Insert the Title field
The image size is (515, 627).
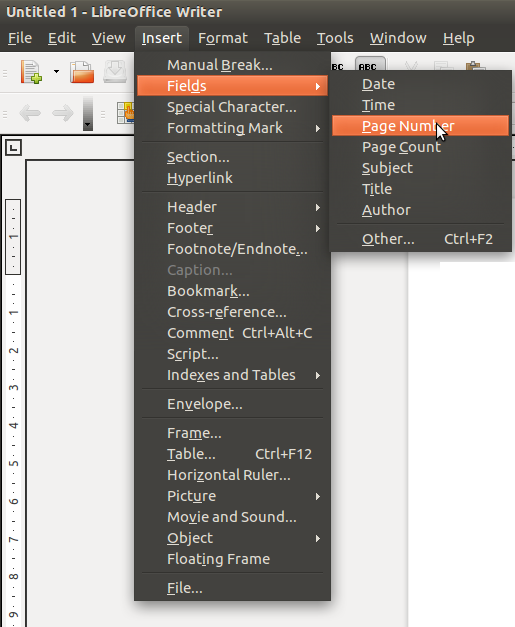coord(420,189)
